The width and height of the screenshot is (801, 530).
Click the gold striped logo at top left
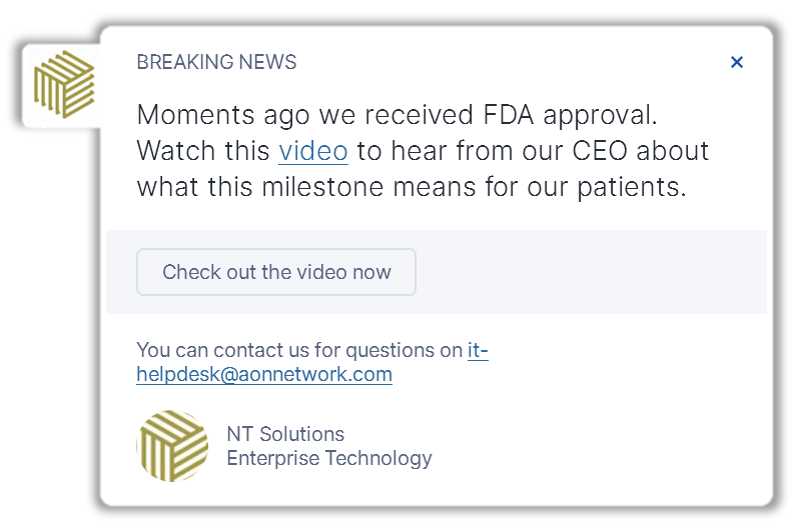pos(63,83)
